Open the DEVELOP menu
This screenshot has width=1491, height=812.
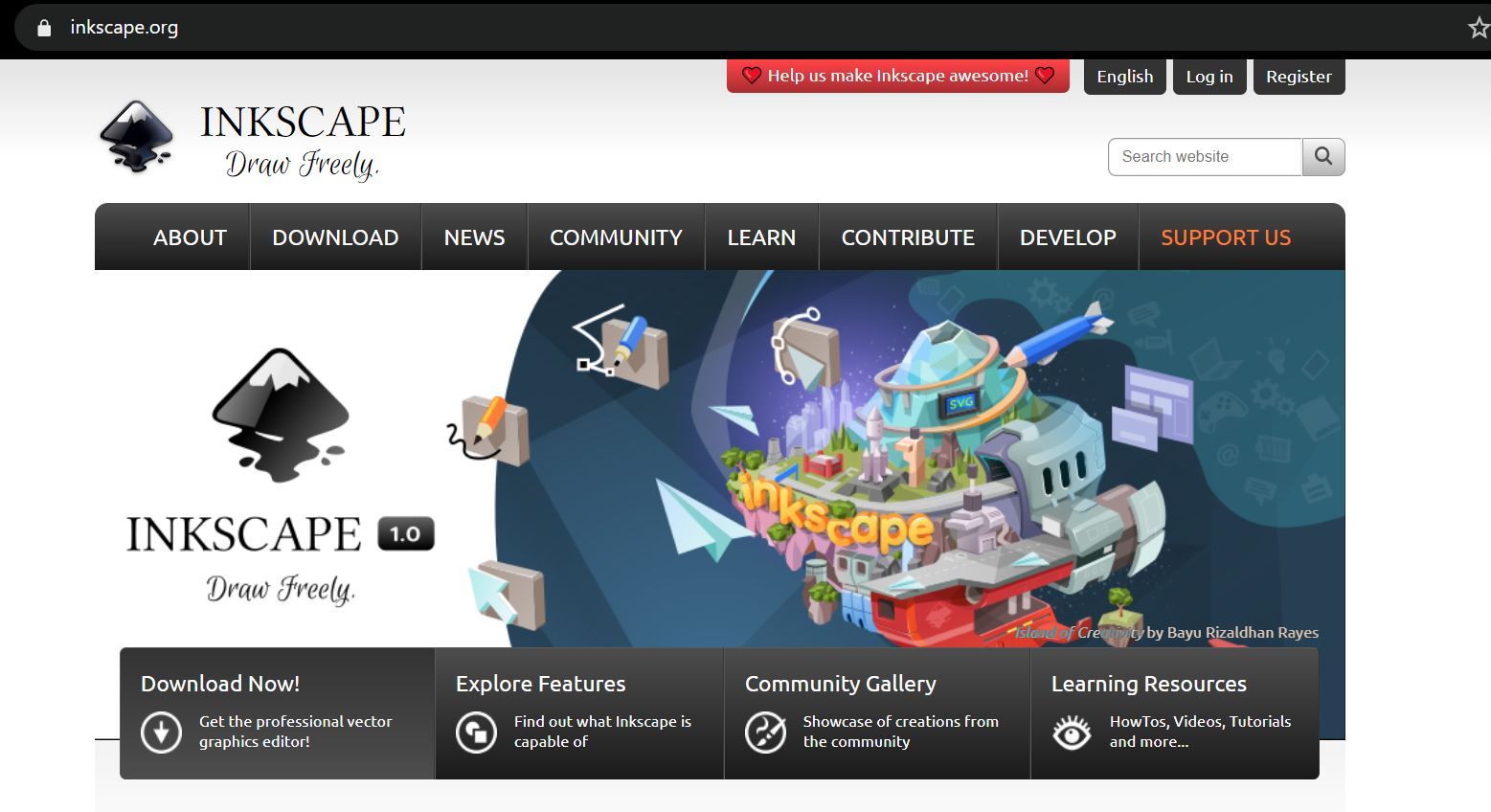(x=1068, y=237)
